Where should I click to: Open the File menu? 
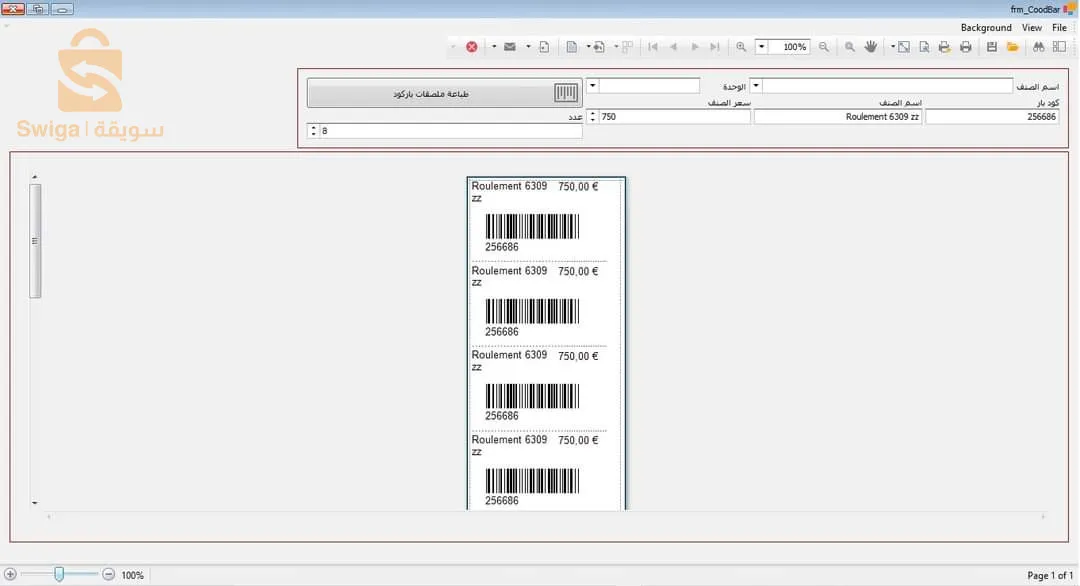1059,28
